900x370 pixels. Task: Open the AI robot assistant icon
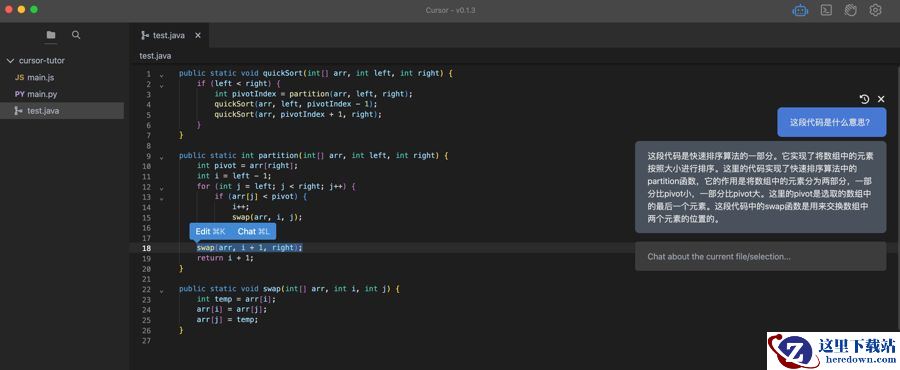click(800, 10)
